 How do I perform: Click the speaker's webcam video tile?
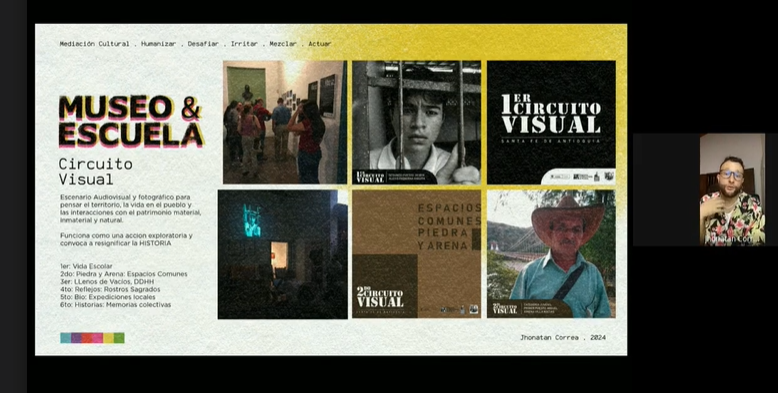coord(732,189)
